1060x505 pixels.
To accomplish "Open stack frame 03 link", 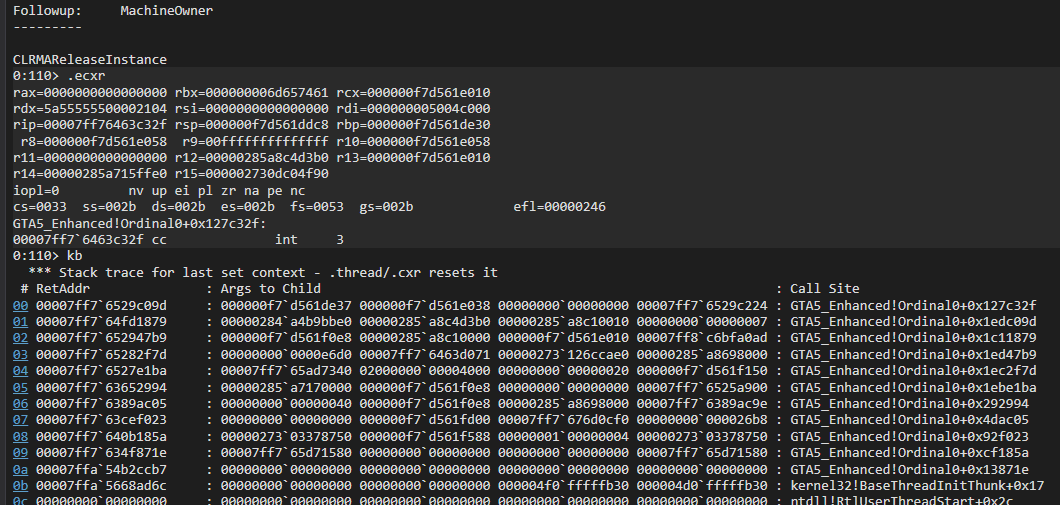I will pyautogui.click(x=20, y=355).
